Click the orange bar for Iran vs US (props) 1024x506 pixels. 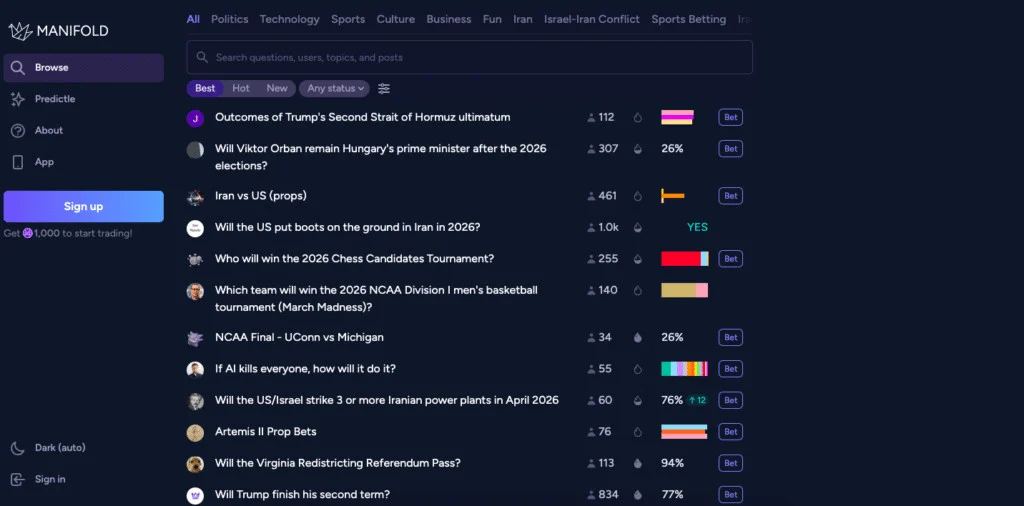673,196
